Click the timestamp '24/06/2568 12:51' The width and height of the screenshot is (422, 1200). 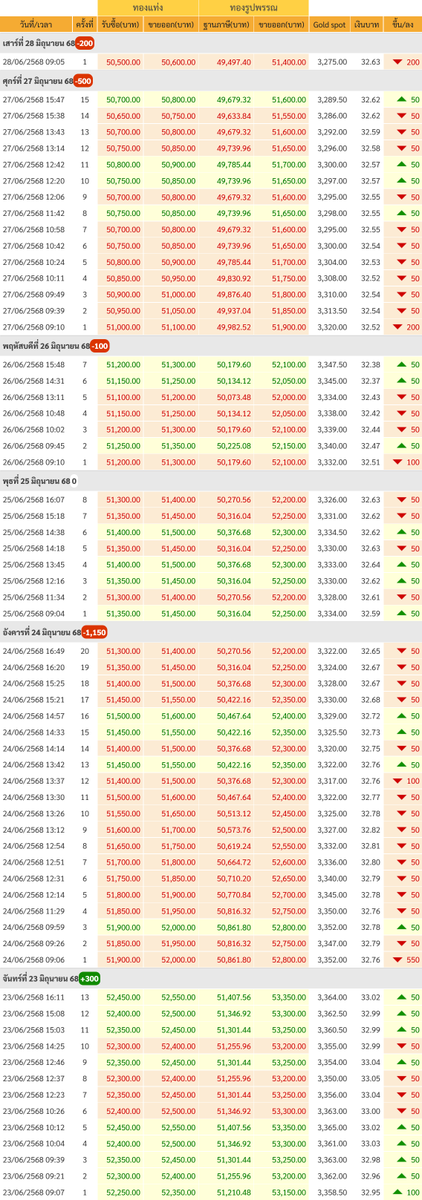(x=34, y=862)
